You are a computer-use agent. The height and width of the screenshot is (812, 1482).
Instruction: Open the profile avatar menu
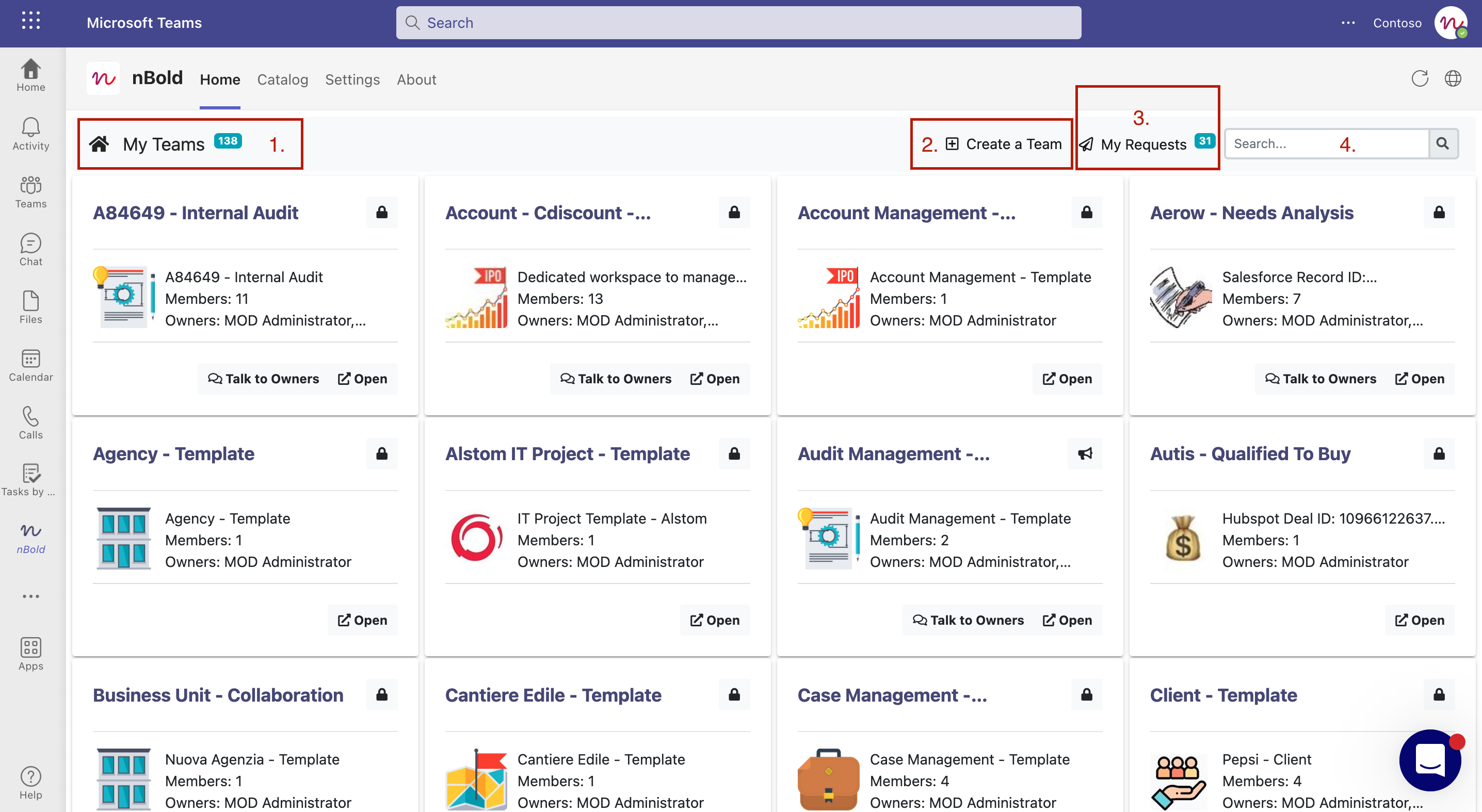click(x=1451, y=23)
